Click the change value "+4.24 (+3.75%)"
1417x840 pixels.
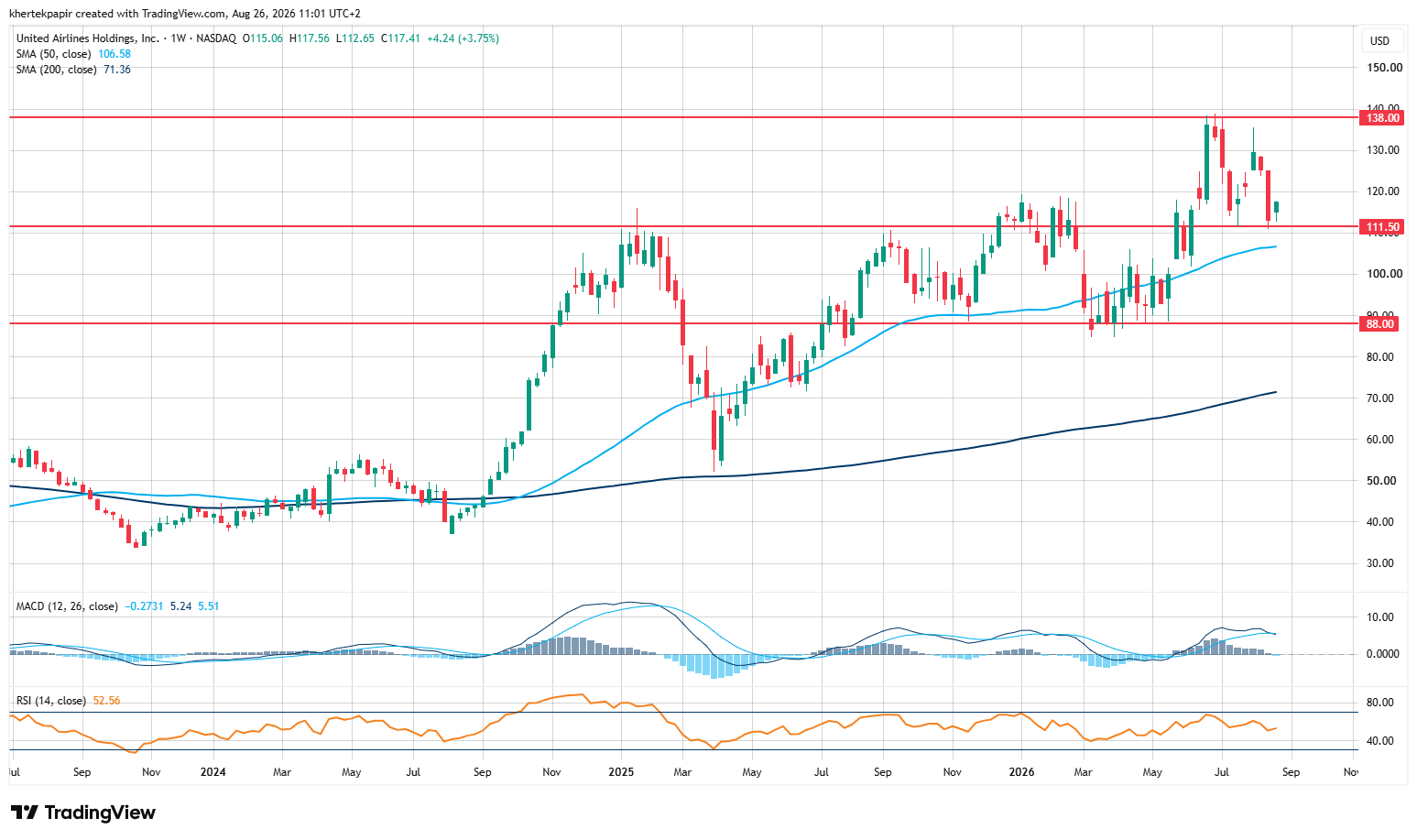(x=463, y=38)
